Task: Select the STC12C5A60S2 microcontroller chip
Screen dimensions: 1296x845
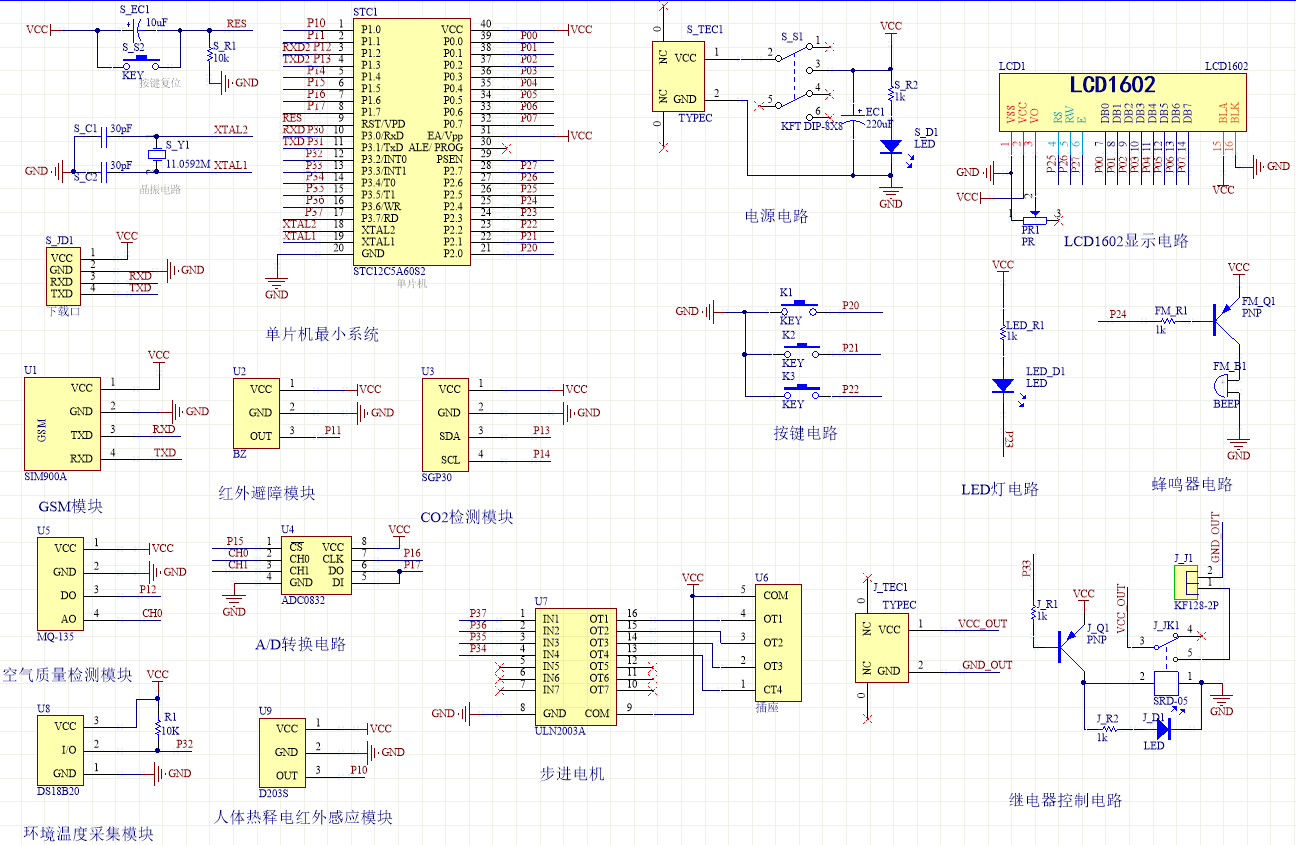Action: click(x=411, y=140)
